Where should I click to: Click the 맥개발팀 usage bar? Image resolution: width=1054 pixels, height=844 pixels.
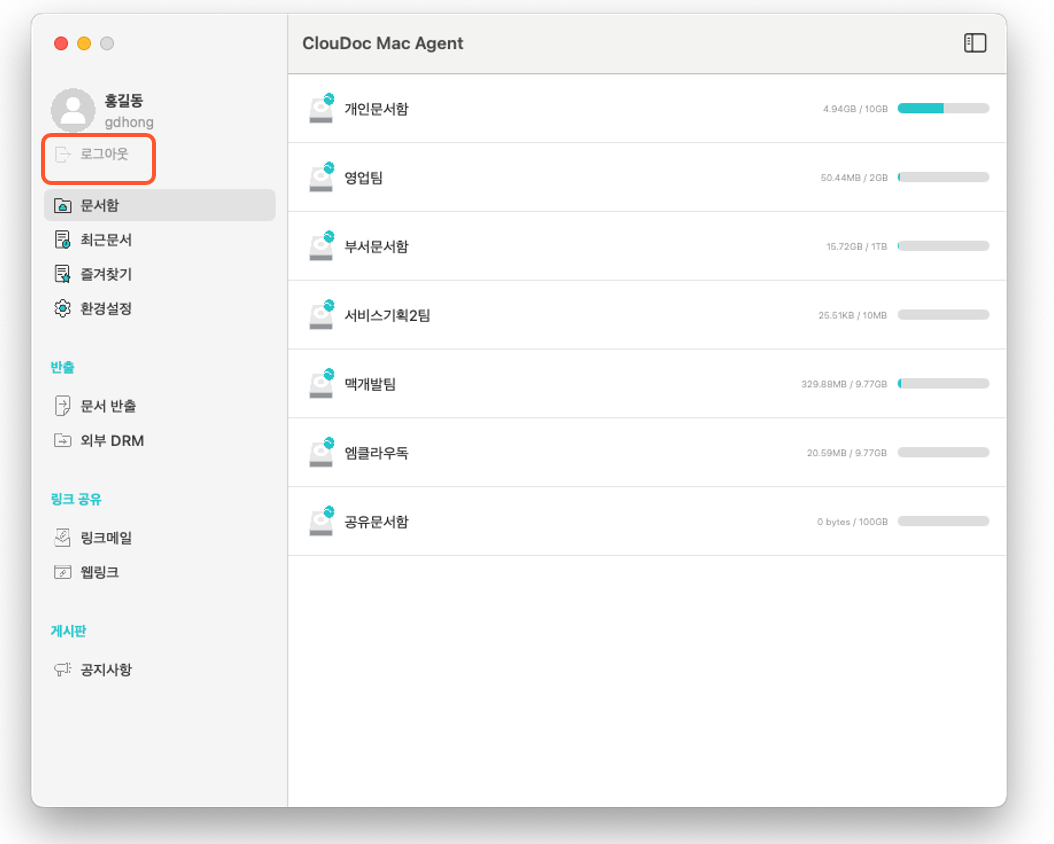943,384
